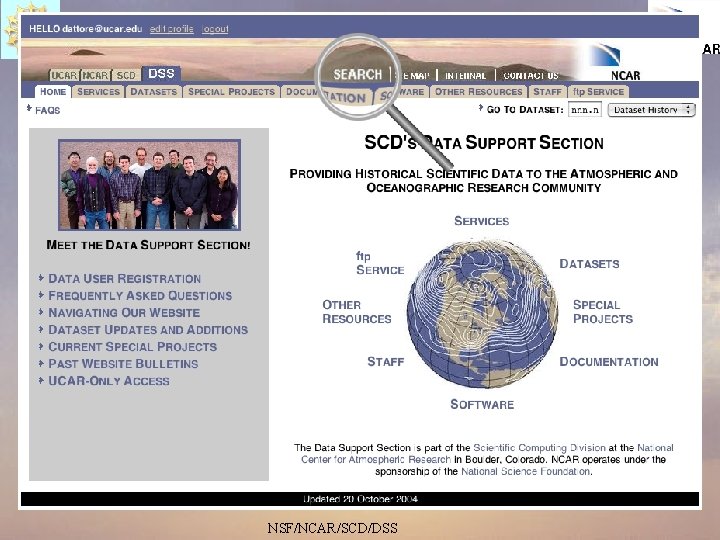Open Data User Registration link
Screen dimensions: 720x540
[x=124, y=279]
